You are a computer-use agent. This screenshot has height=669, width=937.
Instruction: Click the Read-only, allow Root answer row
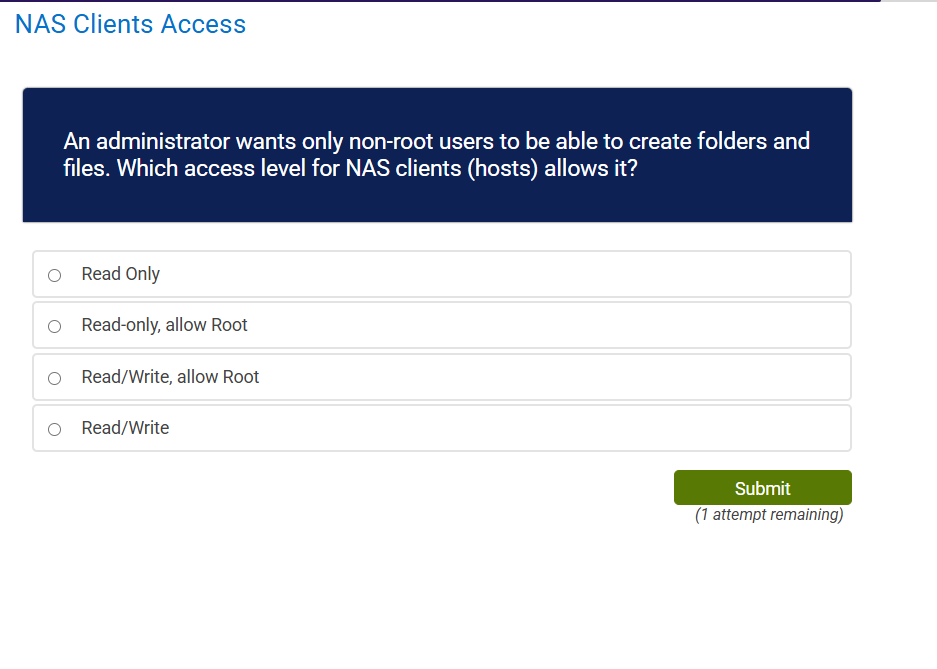(441, 325)
